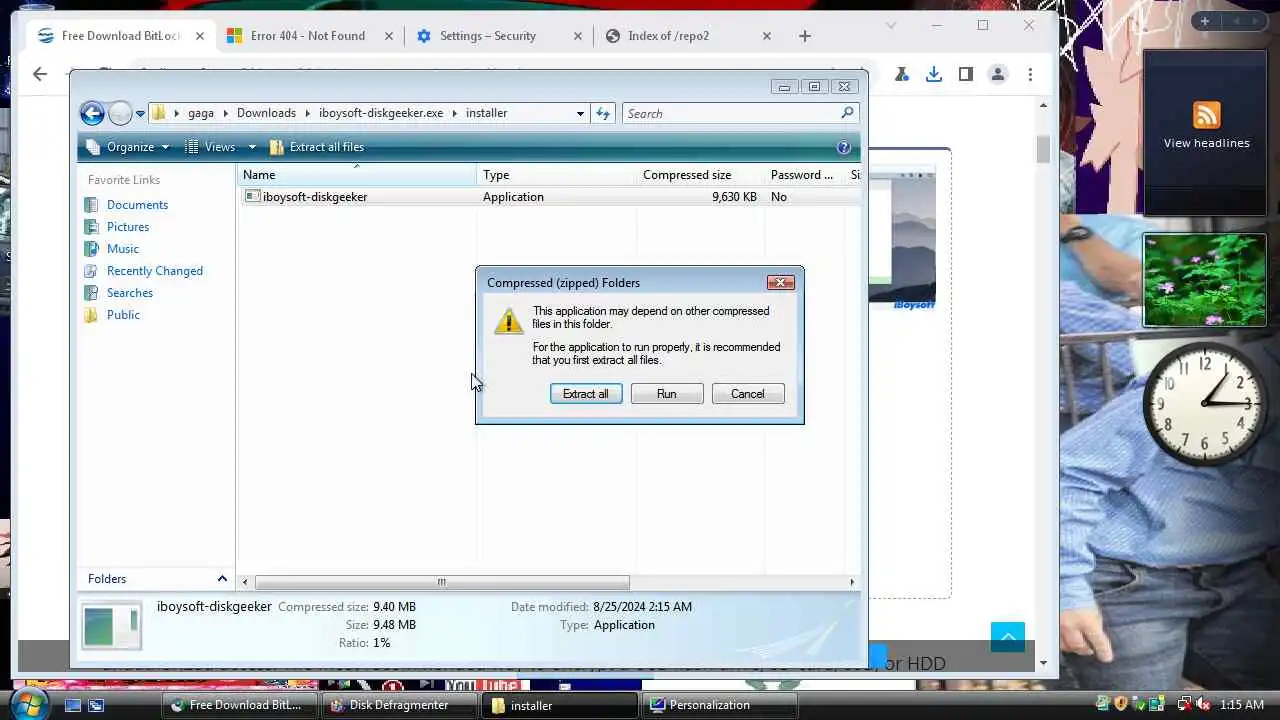Click the horizontal scrollbar left arrow
This screenshot has height=720, width=1280.
(x=246, y=582)
